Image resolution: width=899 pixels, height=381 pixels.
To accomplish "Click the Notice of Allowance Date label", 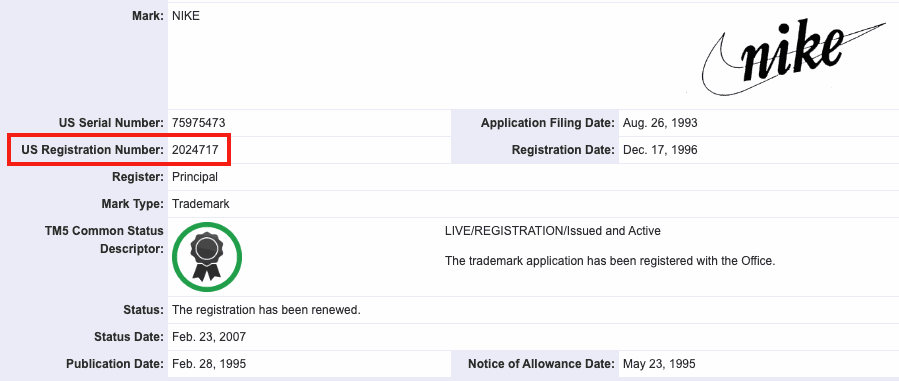I will point(541,364).
